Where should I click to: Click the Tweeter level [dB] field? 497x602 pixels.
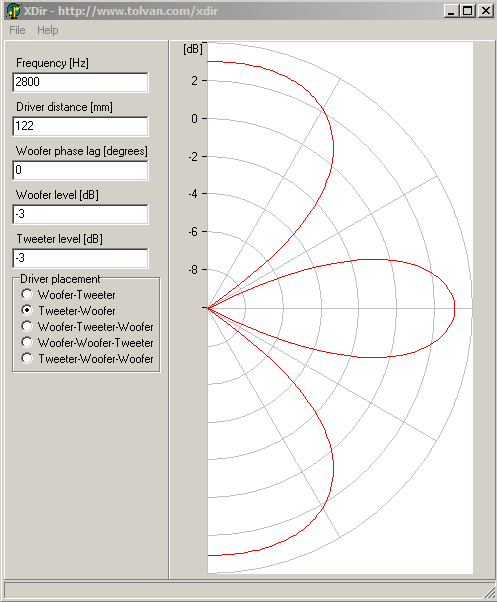[x=80, y=258]
